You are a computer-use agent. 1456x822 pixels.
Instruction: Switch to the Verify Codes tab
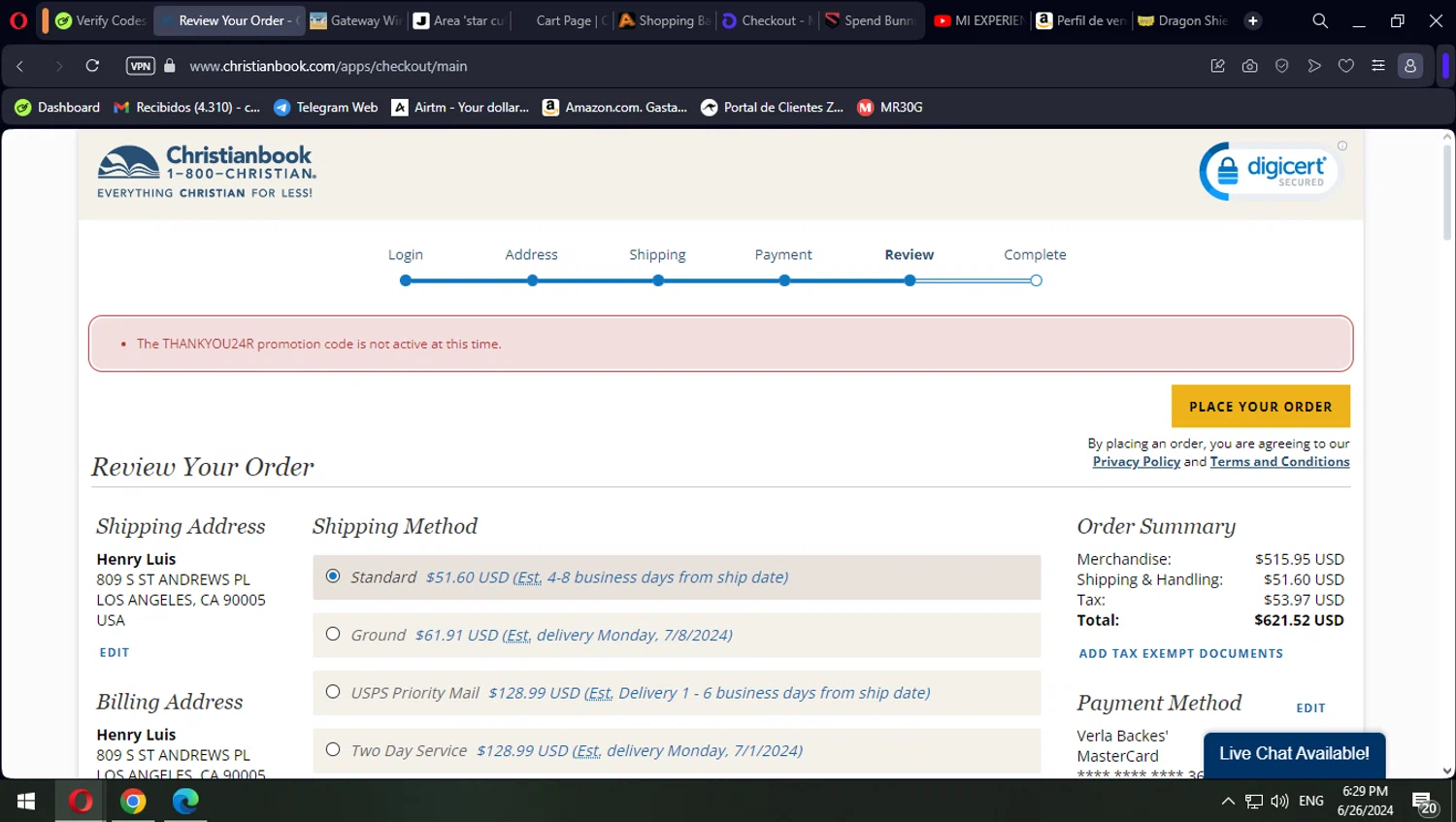click(x=100, y=20)
